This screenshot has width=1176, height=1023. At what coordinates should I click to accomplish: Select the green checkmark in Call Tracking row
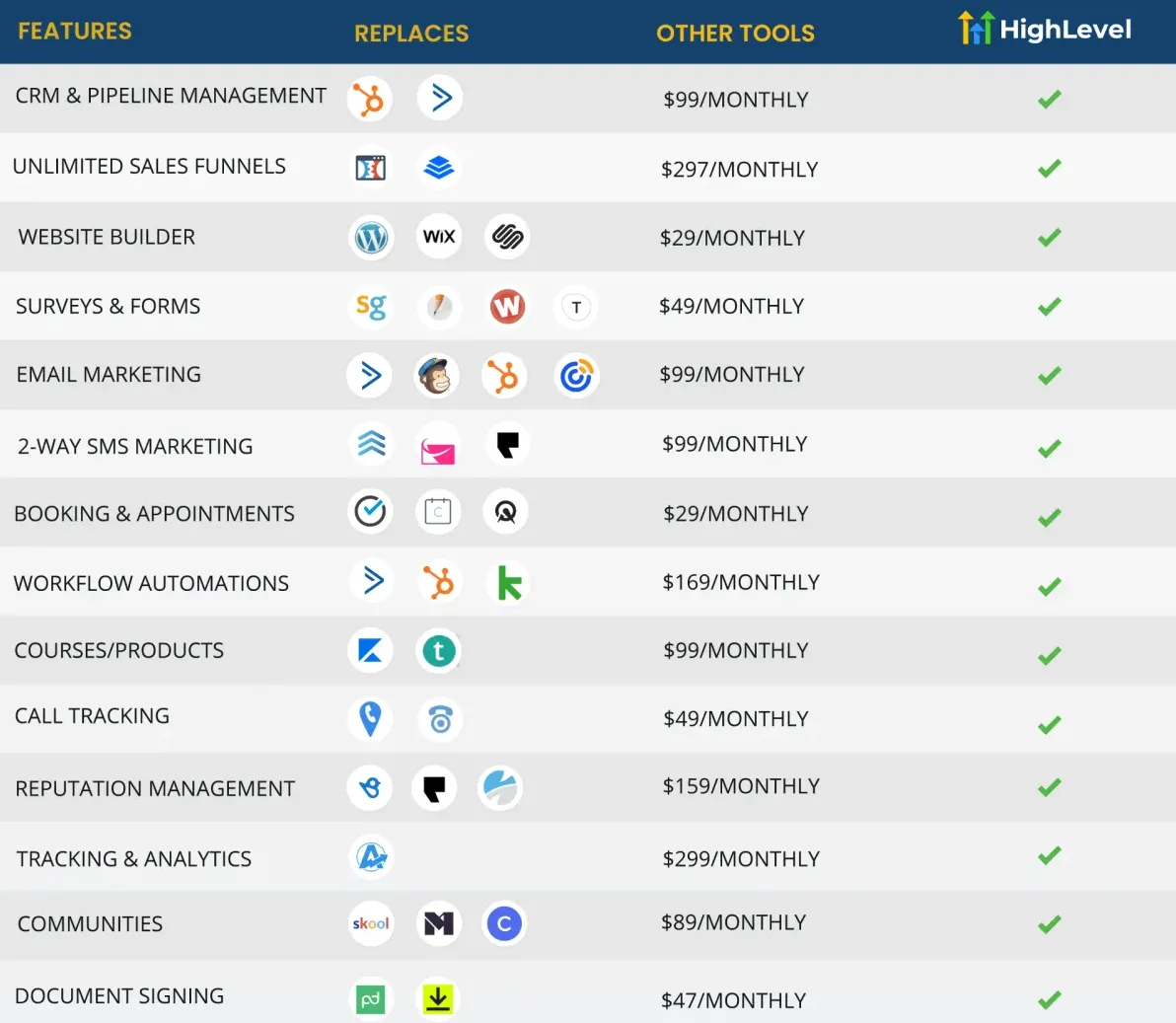[1050, 725]
